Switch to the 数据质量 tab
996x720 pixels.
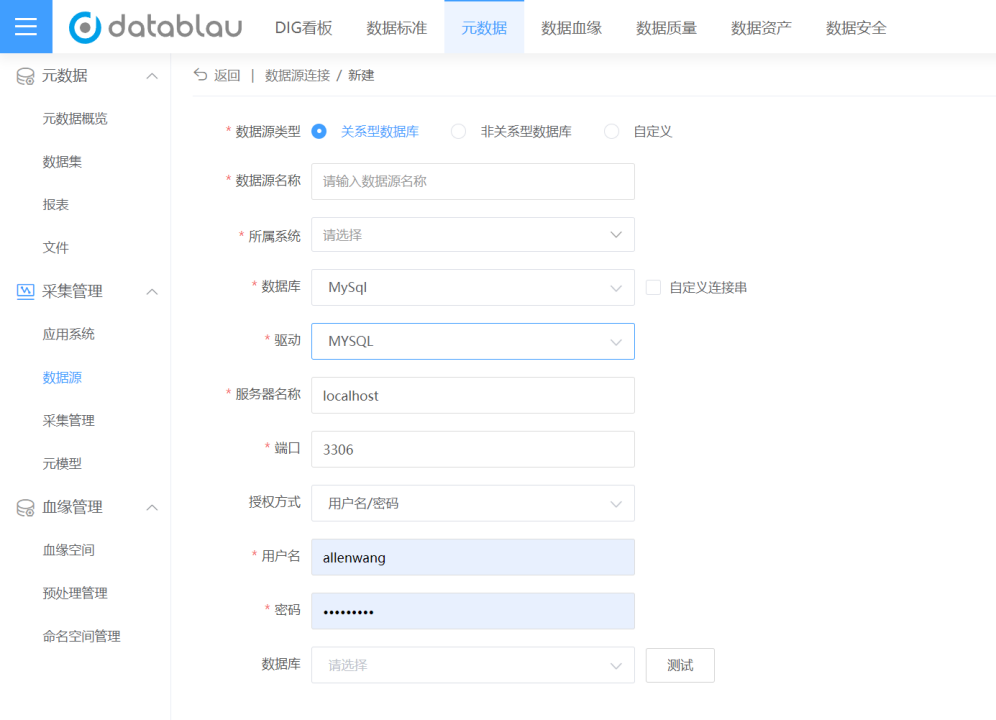click(x=666, y=28)
